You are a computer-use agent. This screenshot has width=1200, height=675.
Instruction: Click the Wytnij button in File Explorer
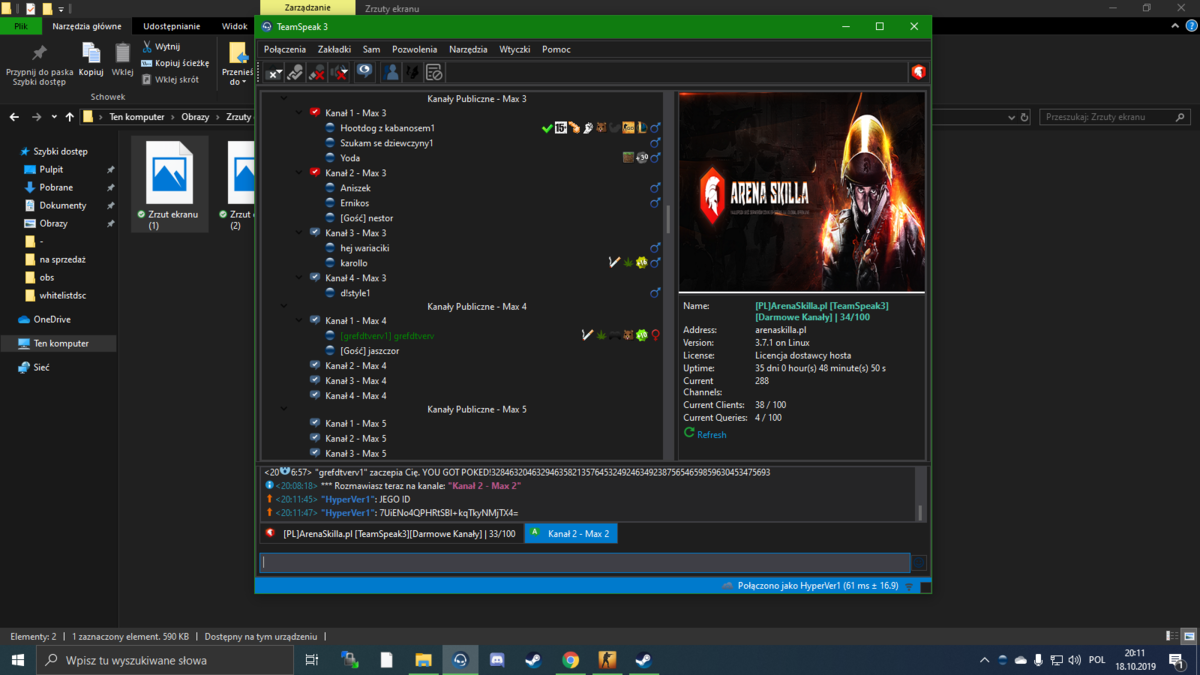pyautogui.click(x=161, y=46)
